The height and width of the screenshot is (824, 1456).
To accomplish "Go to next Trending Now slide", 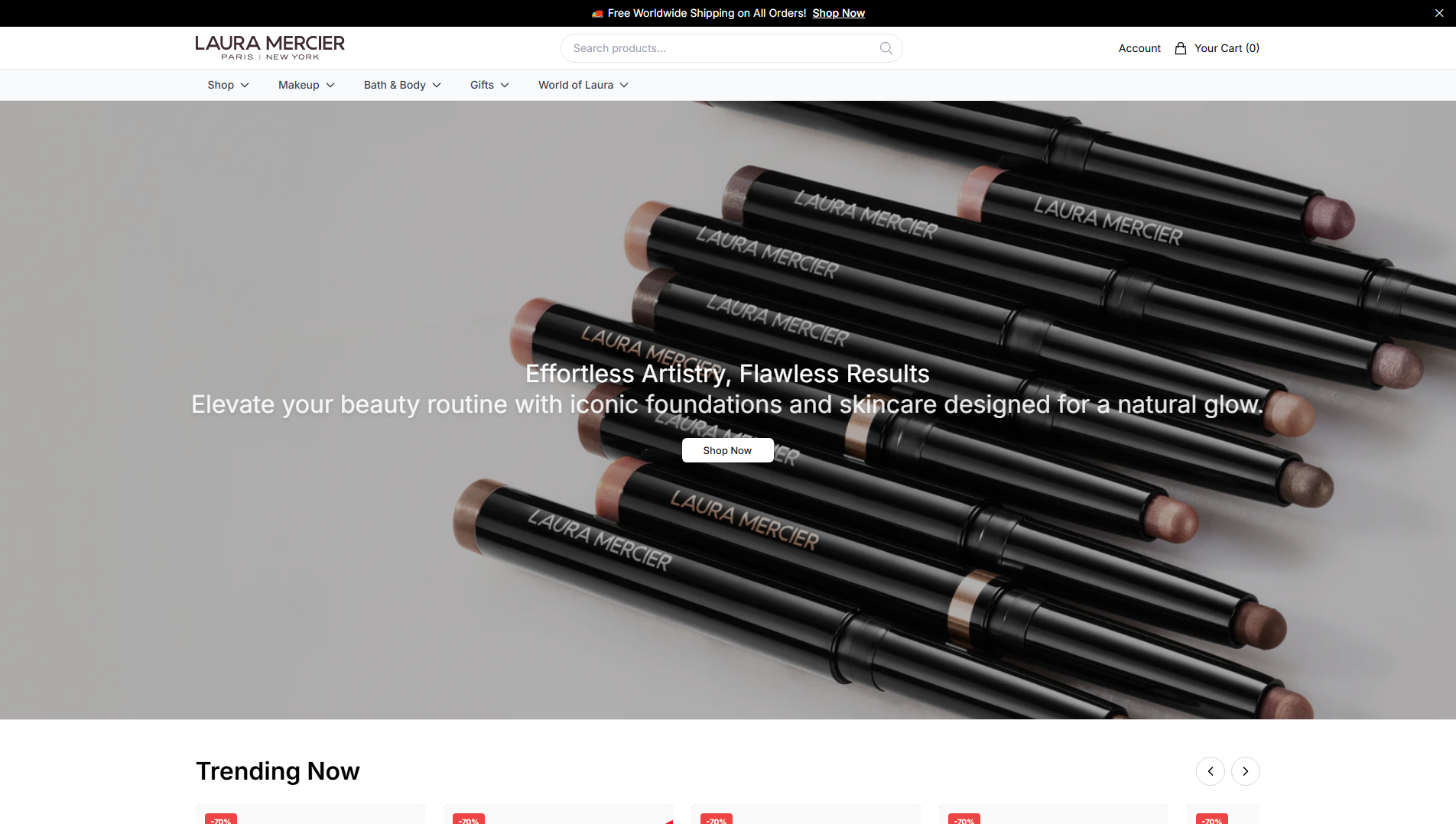I will coord(1246,771).
